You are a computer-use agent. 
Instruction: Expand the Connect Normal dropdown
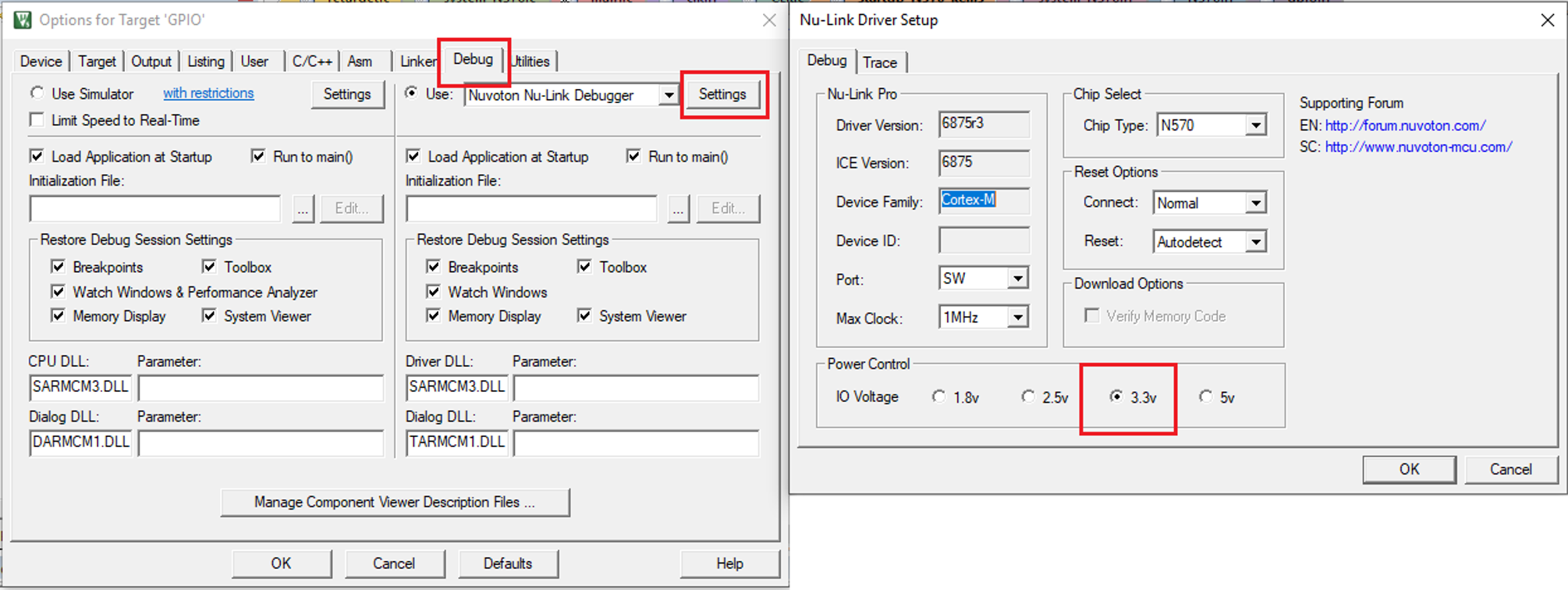click(x=1255, y=203)
